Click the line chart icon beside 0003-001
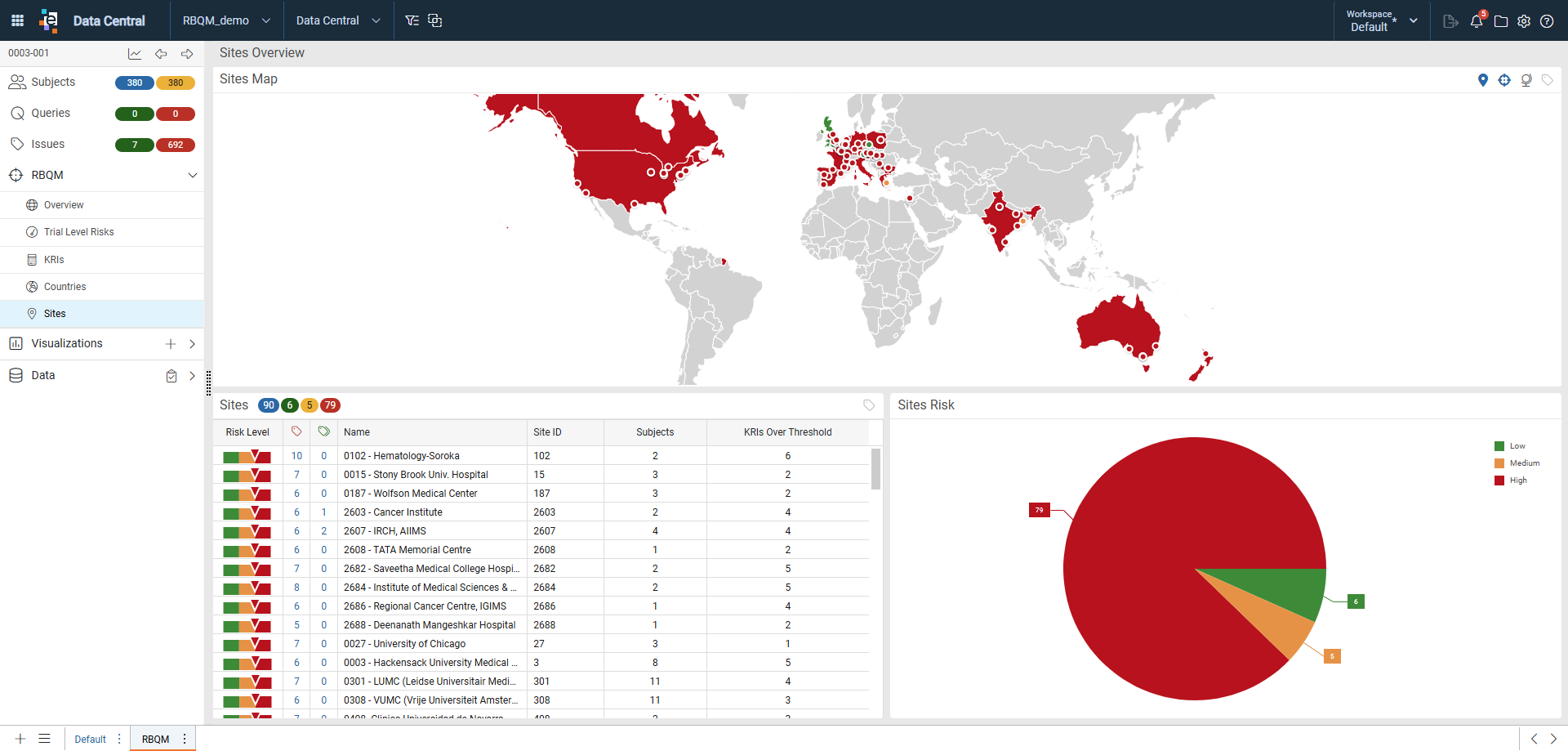Image resolution: width=1568 pixels, height=751 pixels. [135, 54]
